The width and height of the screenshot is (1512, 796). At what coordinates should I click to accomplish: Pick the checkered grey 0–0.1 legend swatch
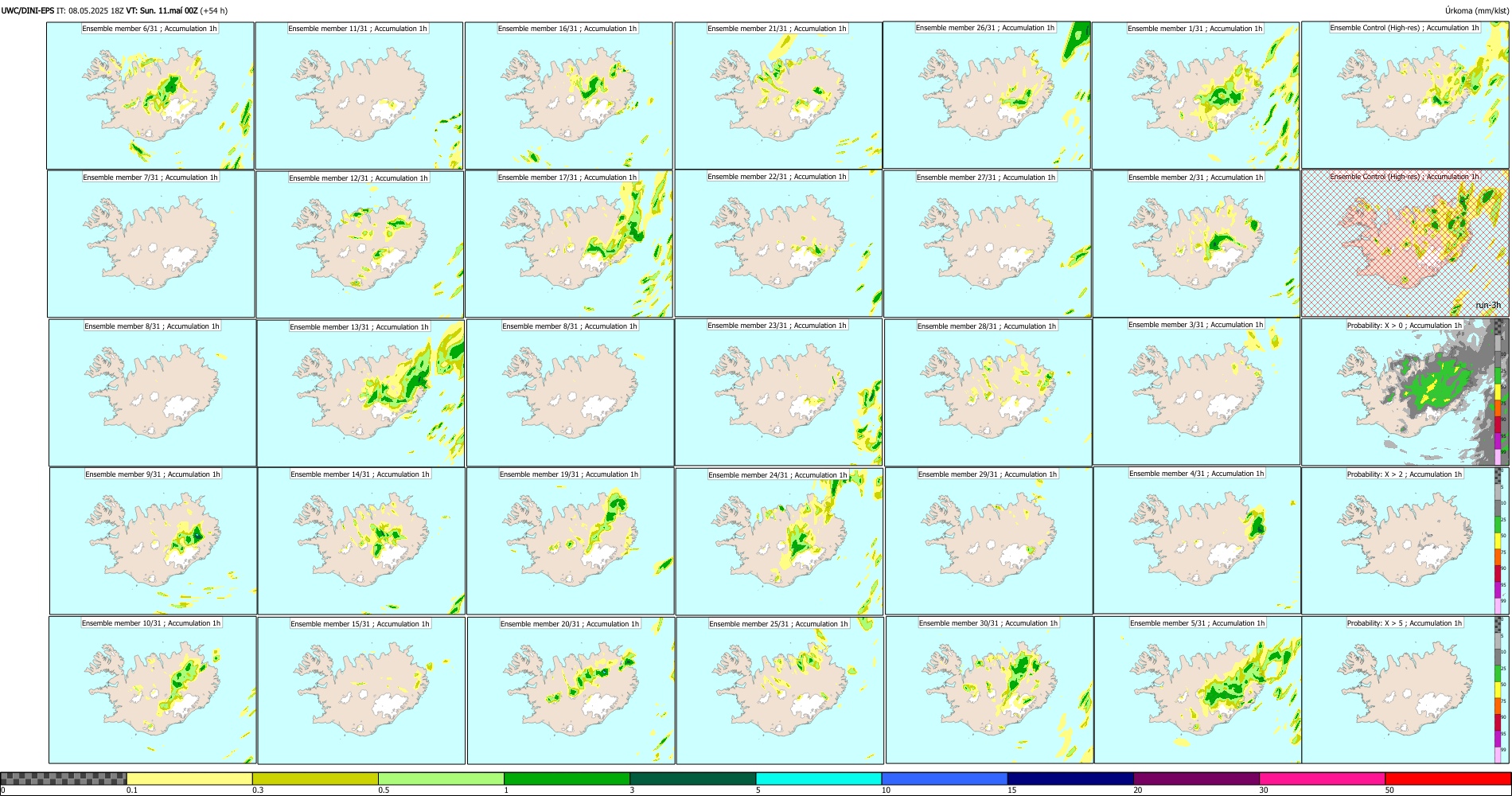click(x=64, y=778)
